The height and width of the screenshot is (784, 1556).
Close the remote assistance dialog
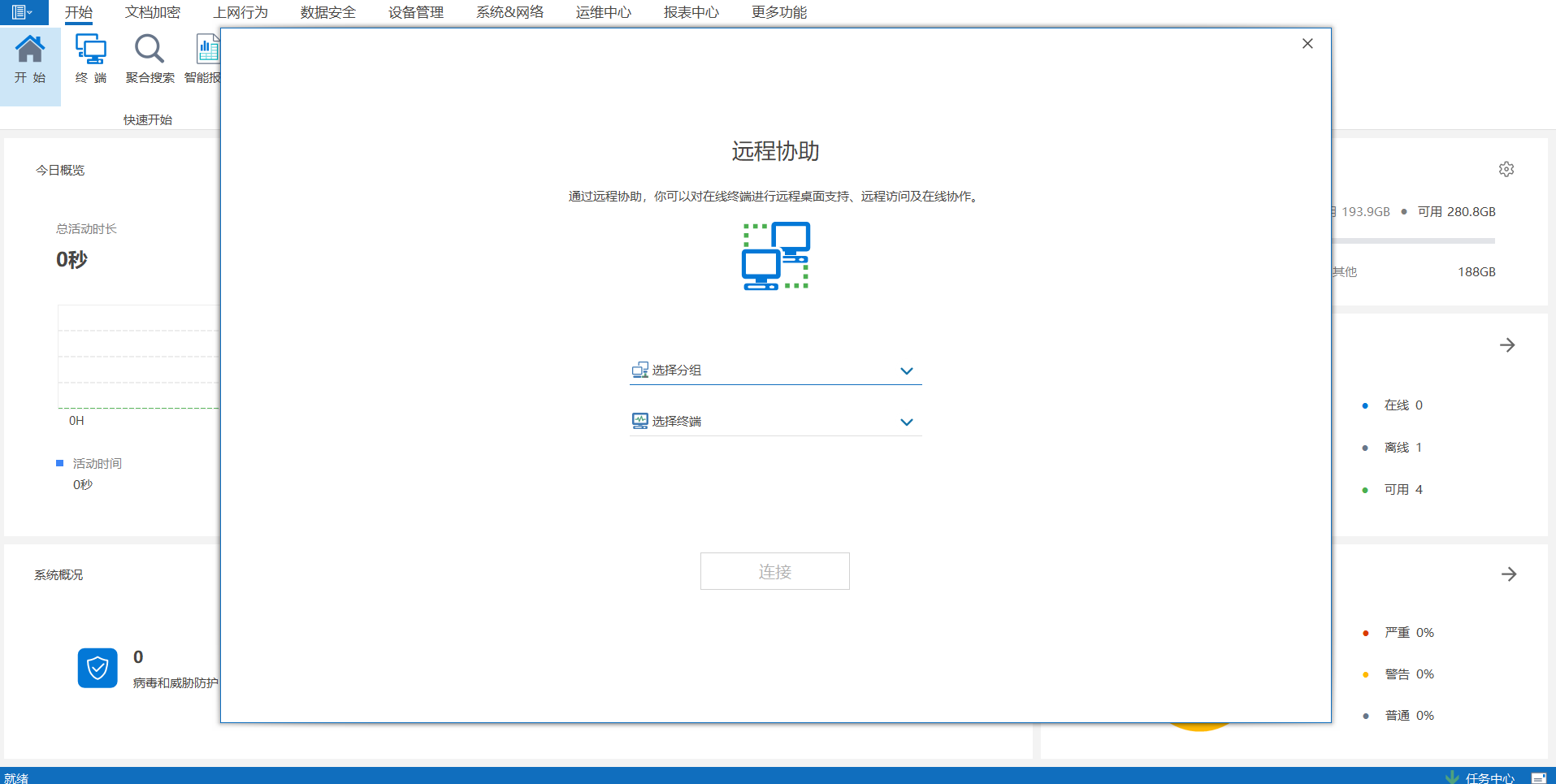coord(1307,44)
